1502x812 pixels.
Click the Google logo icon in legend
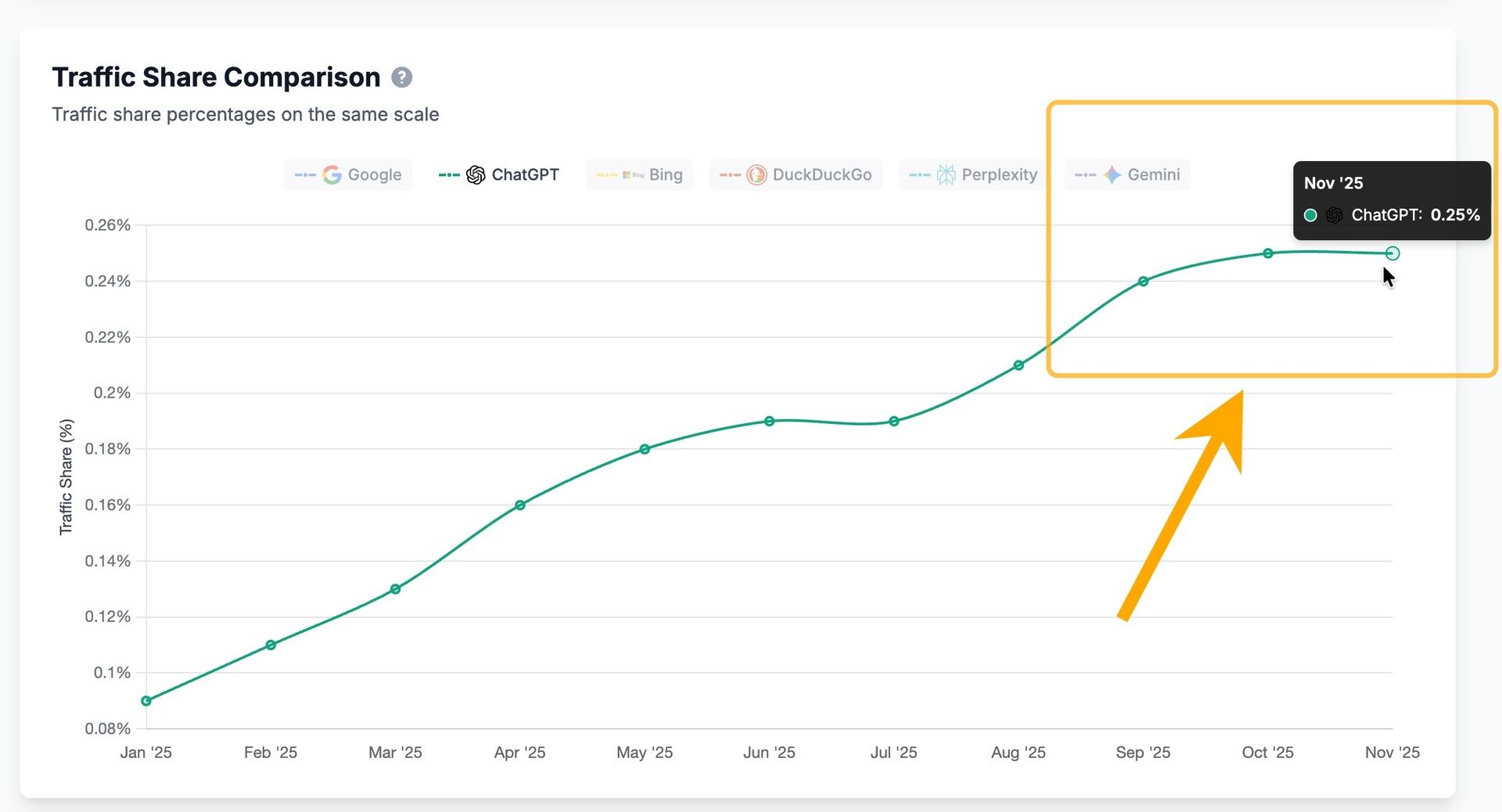point(332,174)
